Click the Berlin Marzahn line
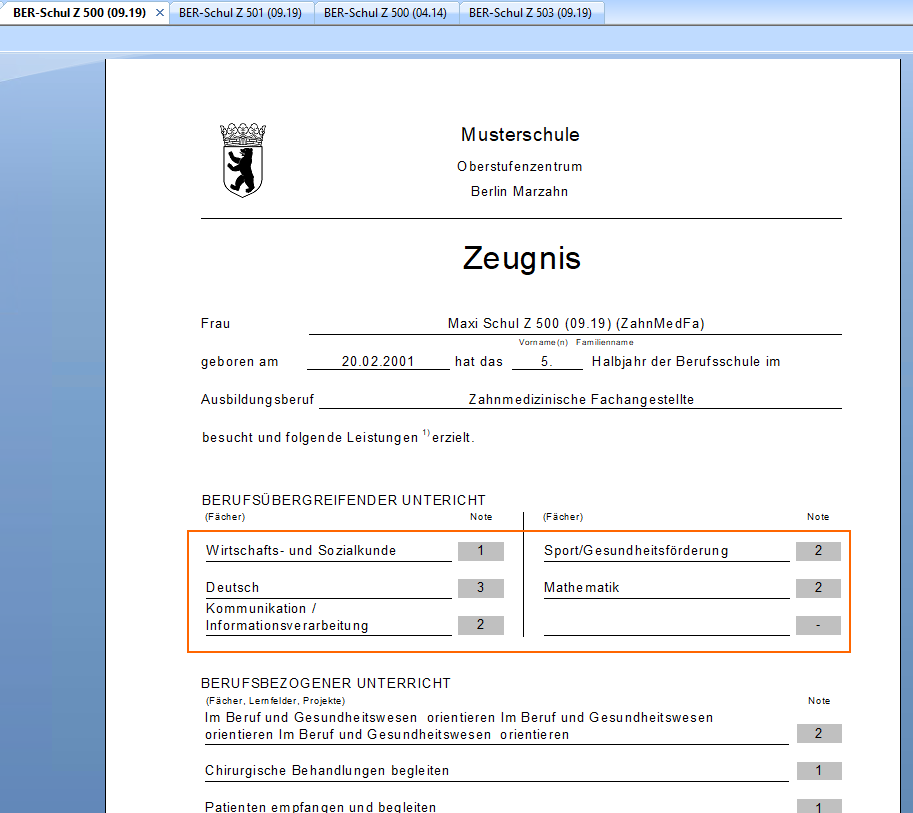Screen dimensions: 913x813 click(519, 192)
